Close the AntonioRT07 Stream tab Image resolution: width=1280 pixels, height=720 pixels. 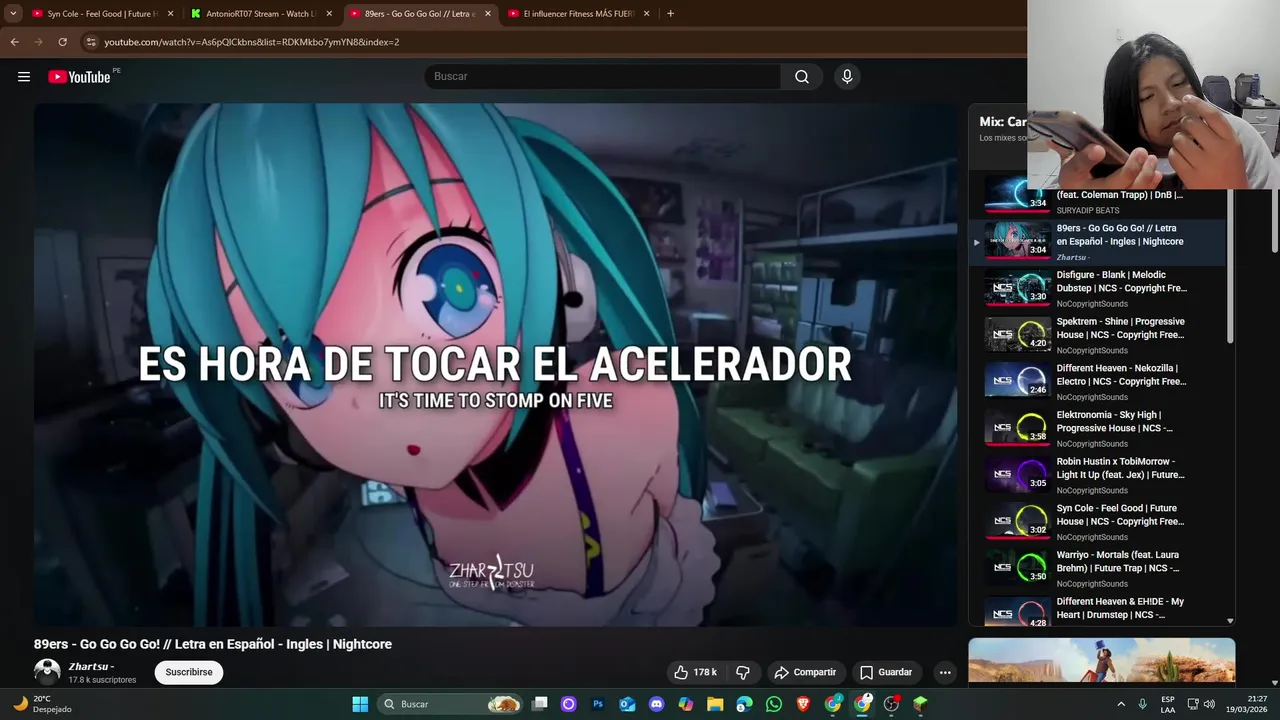(x=329, y=14)
